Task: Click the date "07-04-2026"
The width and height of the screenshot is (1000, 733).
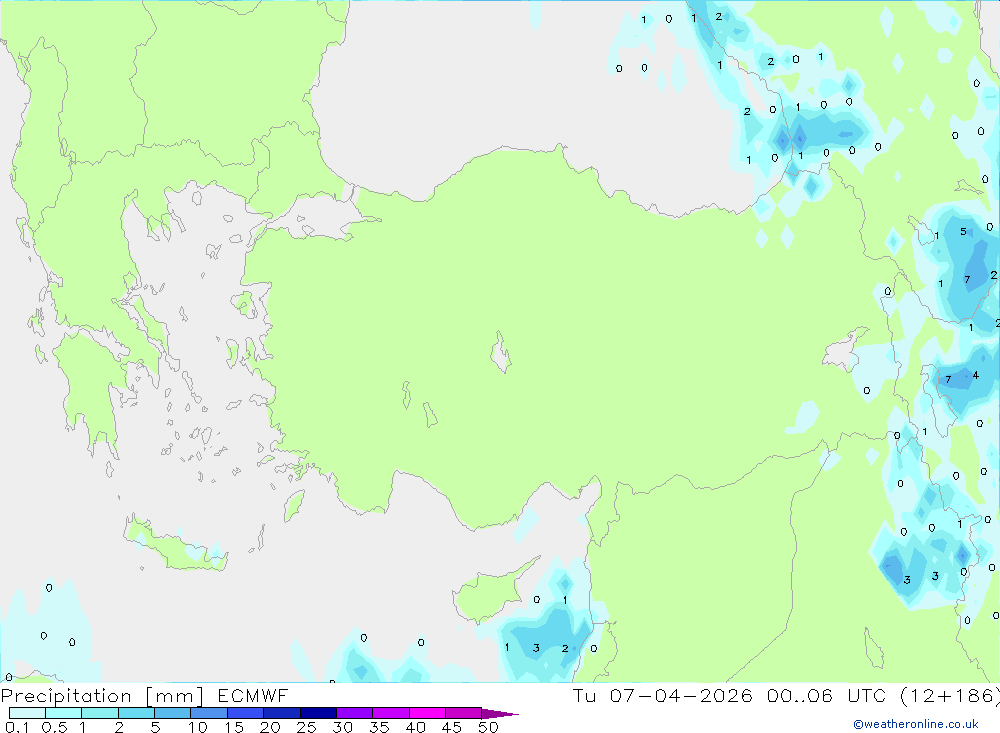Action: (x=681, y=695)
